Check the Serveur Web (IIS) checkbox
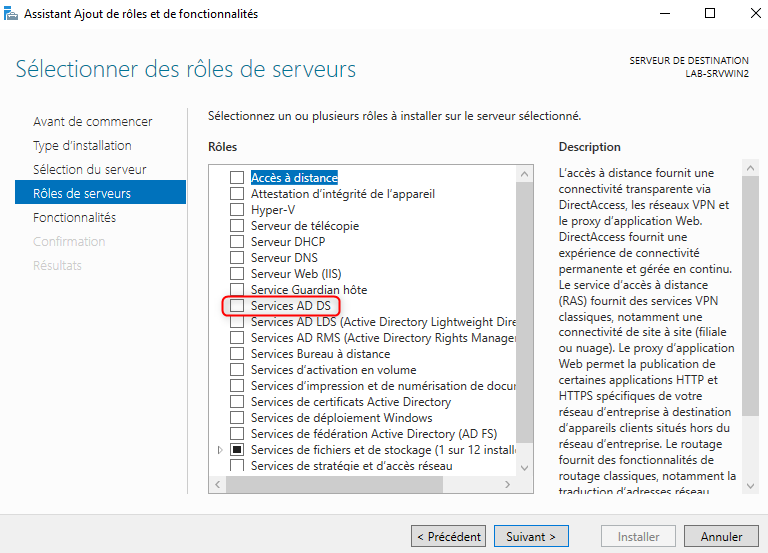 click(x=237, y=273)
